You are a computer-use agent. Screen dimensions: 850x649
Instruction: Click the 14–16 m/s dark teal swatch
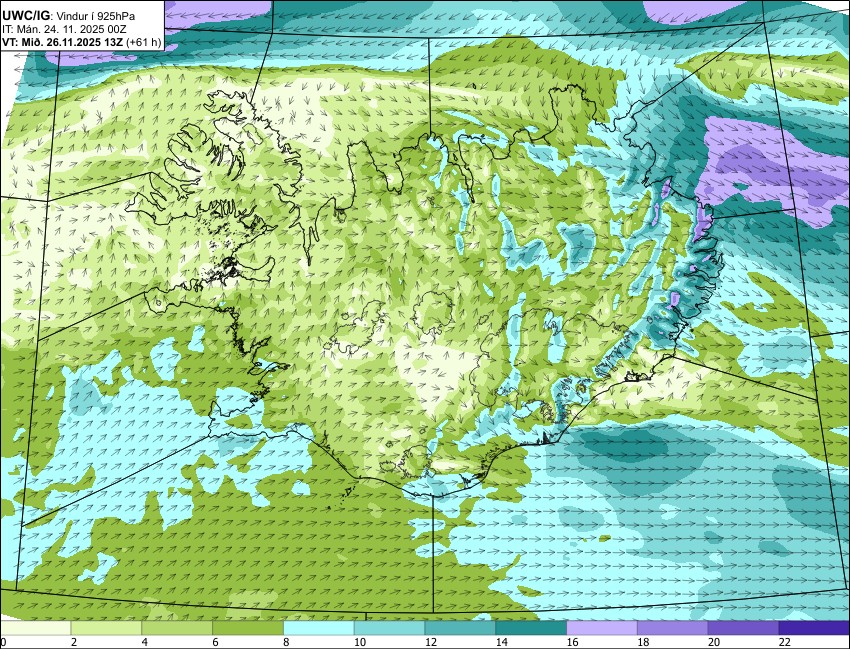(531, 628)
